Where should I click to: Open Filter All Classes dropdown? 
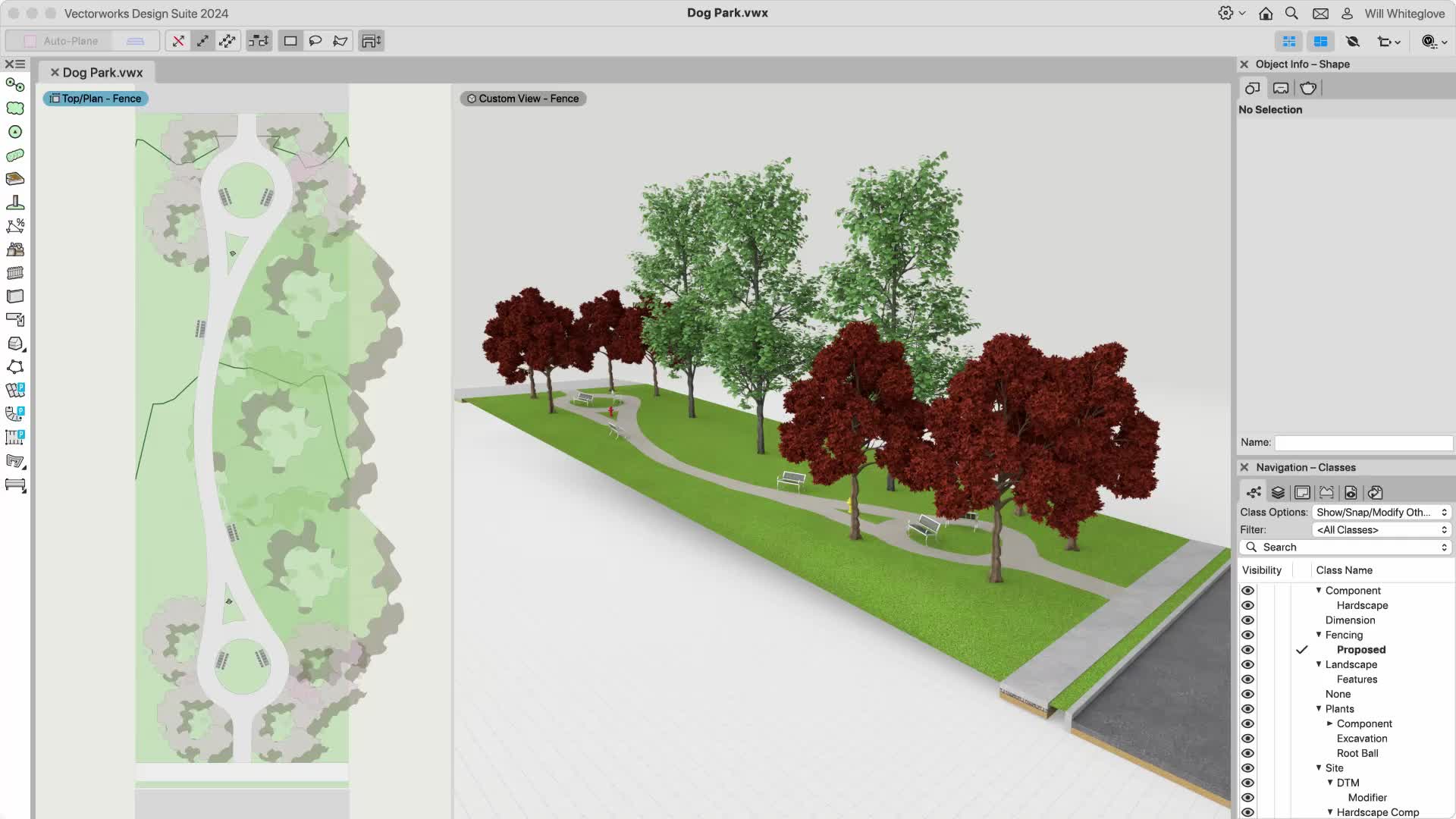tap(1380, 530)
